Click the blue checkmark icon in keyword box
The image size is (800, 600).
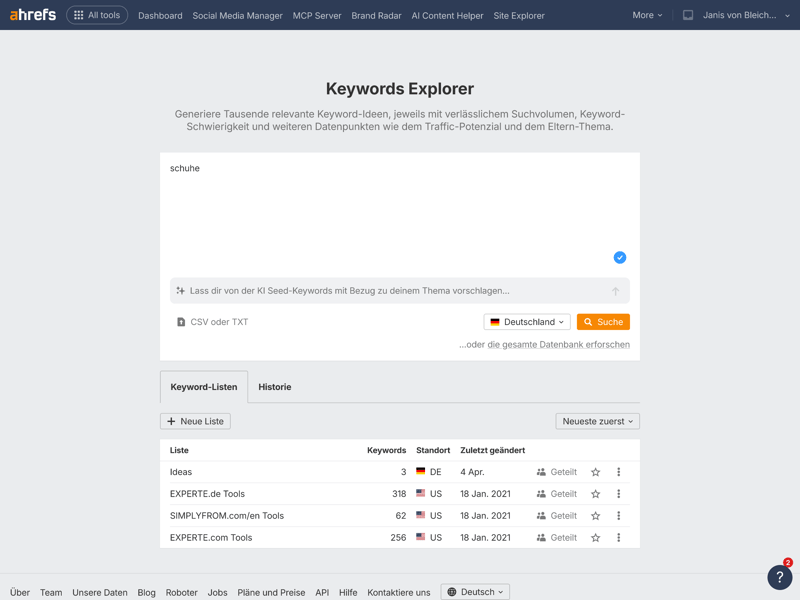(x=619, y=257)
